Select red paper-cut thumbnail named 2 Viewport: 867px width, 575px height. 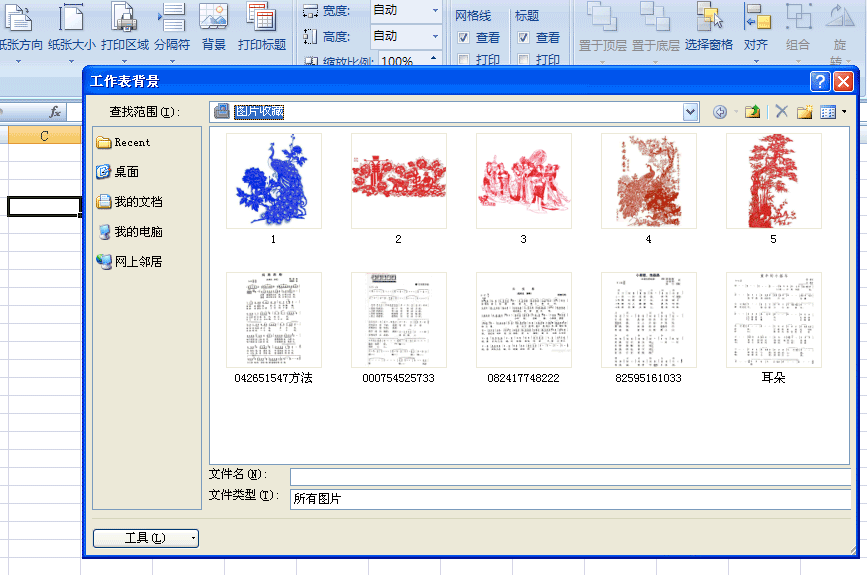(399, 181)
